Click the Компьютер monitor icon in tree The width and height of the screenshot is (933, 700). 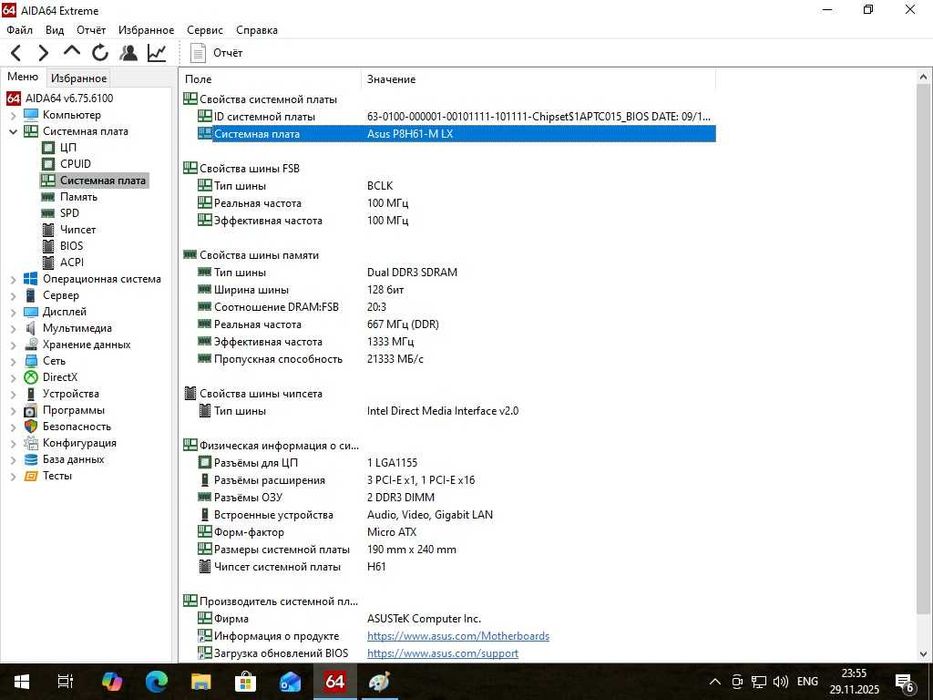31,115
